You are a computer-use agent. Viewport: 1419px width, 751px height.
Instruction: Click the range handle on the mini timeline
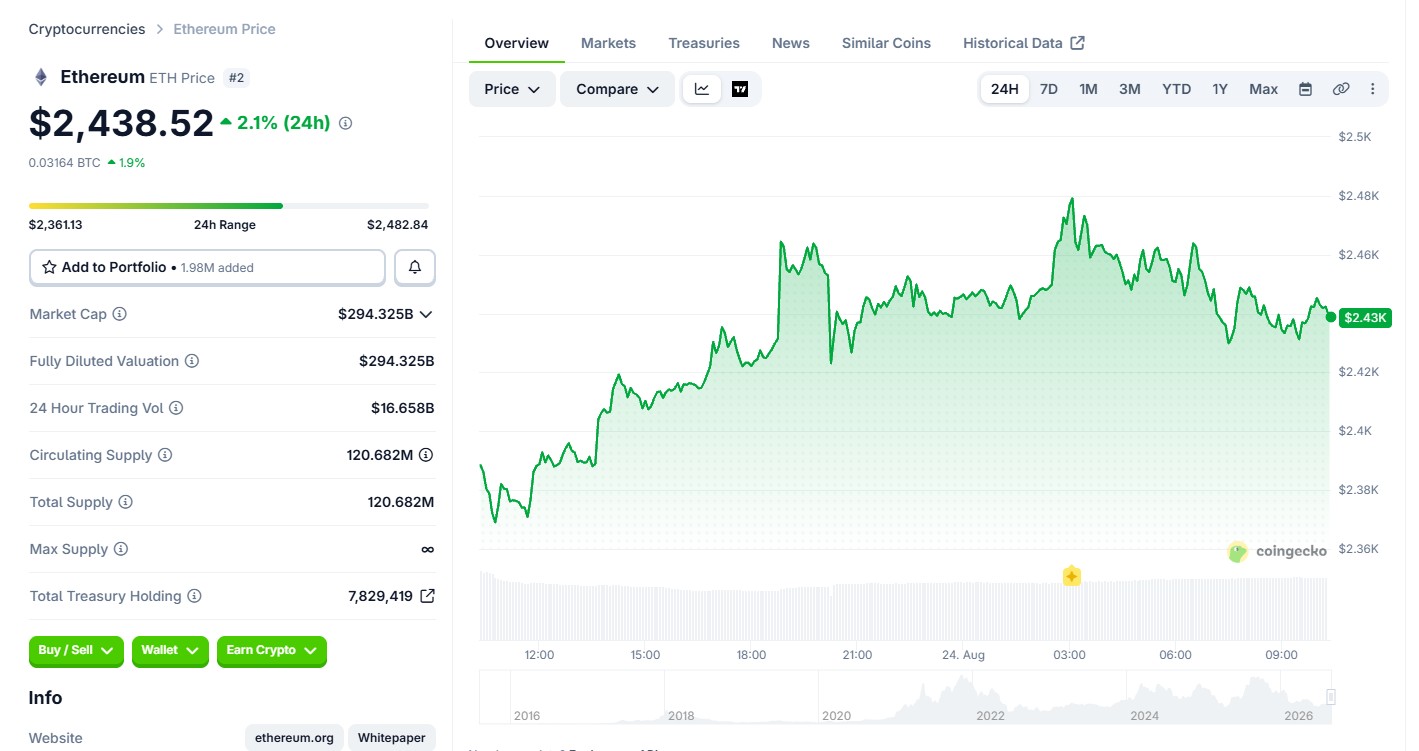click(1331, 696)
